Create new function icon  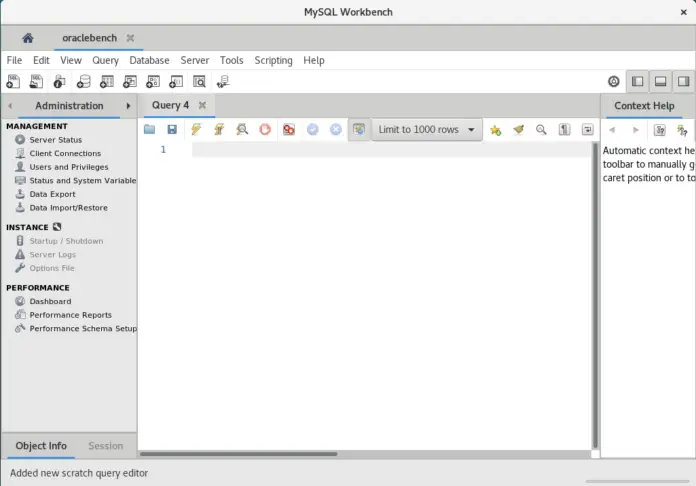coord(176,82)
